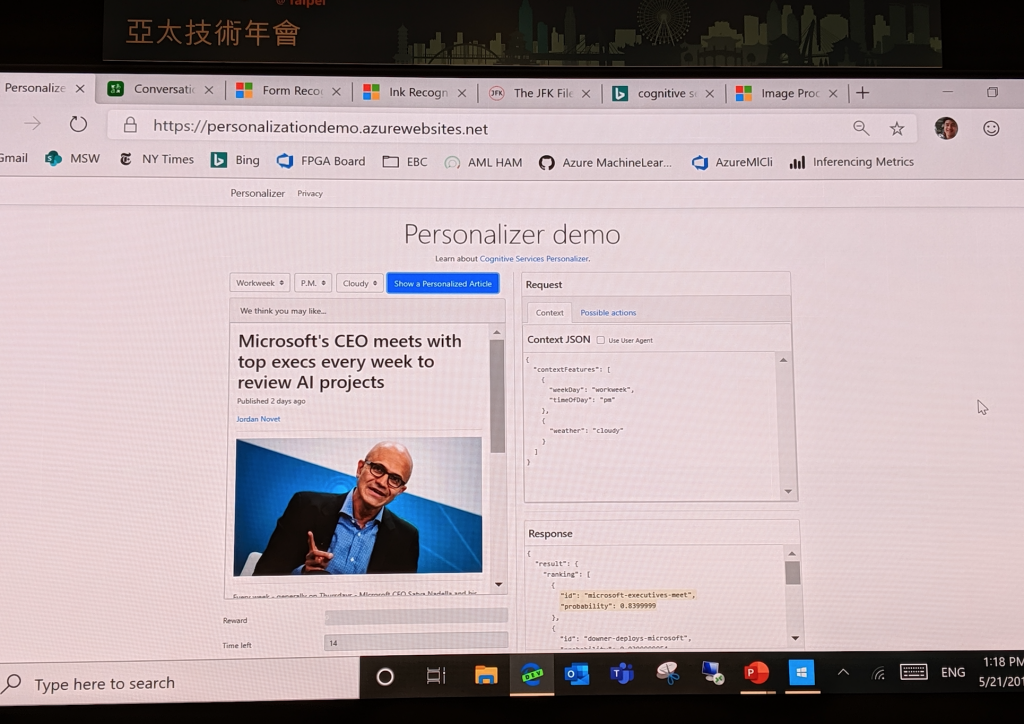Image resolution: width=1024 pixels, height=724 pixels.
Task: Close the Image Processing tab
Action: pyautogui.click(x=833, y=93)
